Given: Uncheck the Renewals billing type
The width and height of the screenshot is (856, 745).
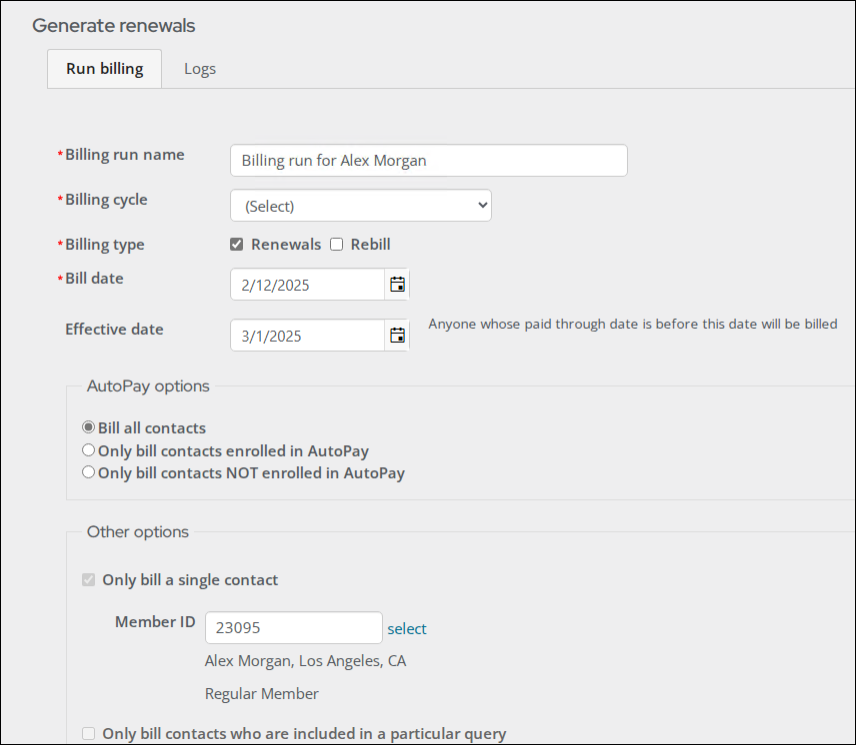Looking at the screenshot, I should tap(236, 245).
